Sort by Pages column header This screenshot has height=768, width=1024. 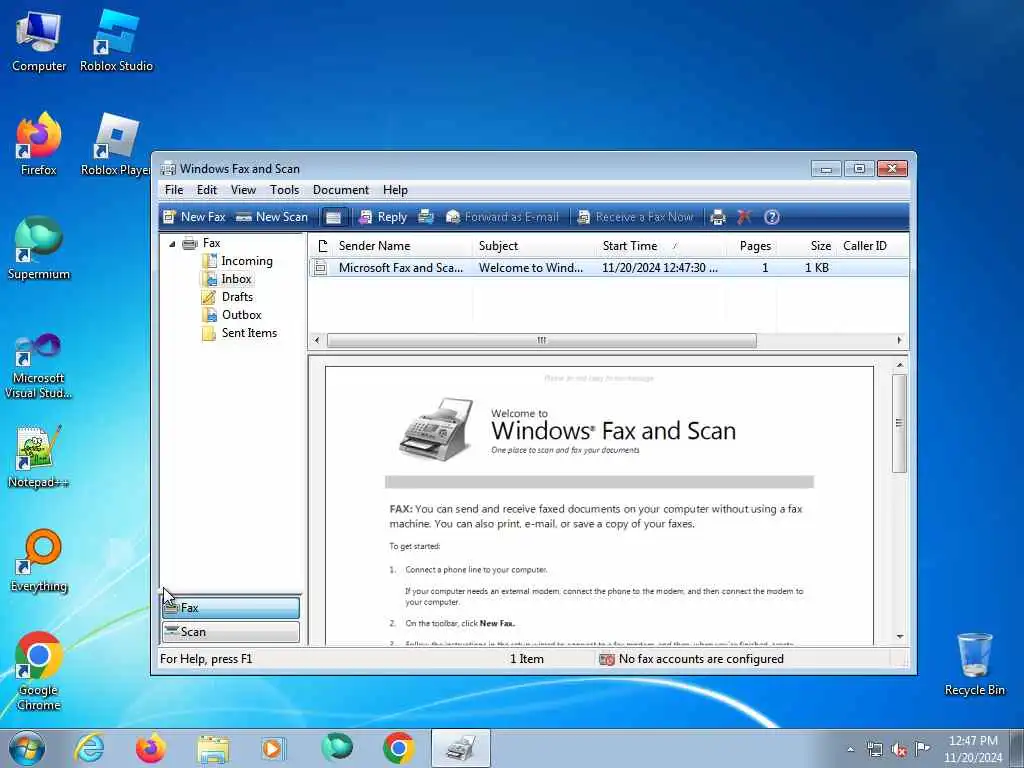coord(751,246)
